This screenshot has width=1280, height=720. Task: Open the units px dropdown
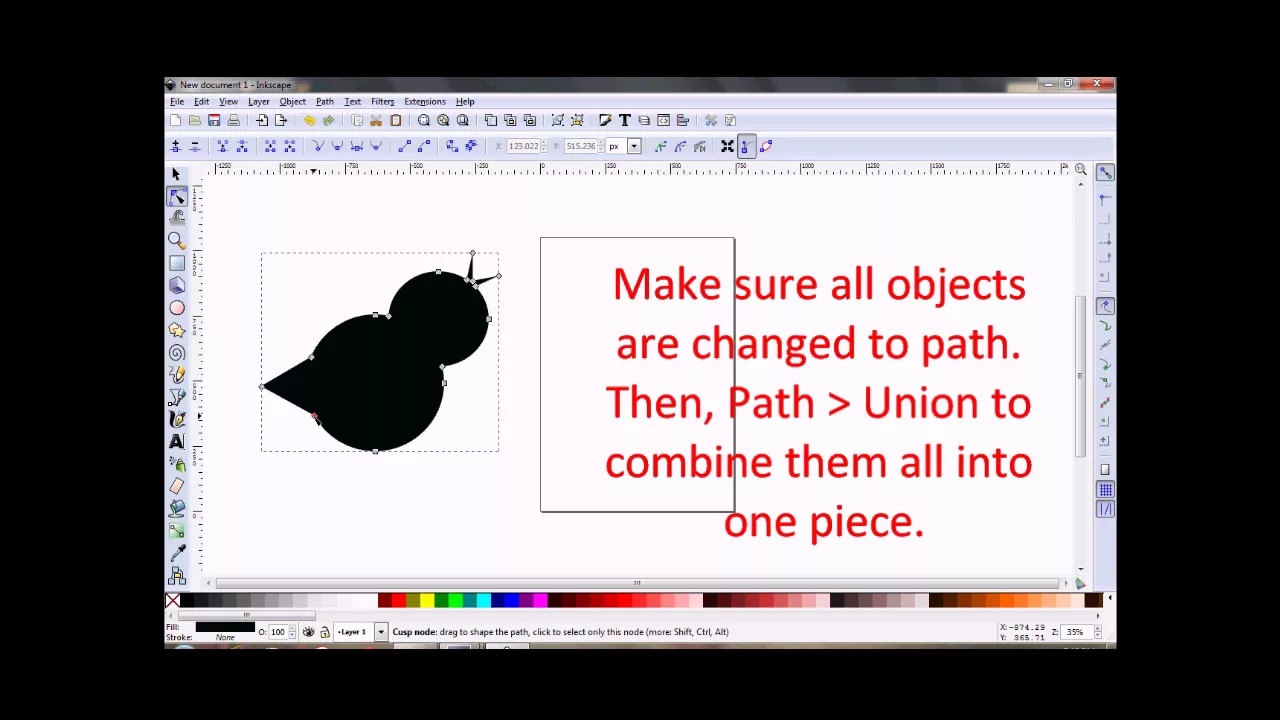(633, 146)
